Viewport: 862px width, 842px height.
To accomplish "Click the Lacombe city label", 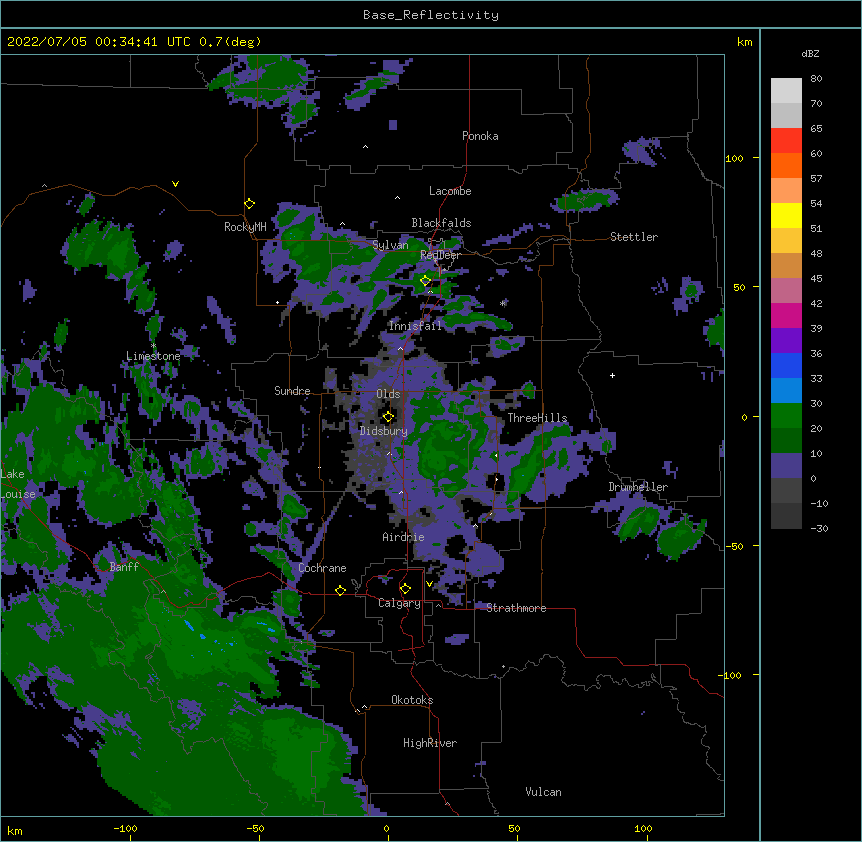I will click(450, 191).
